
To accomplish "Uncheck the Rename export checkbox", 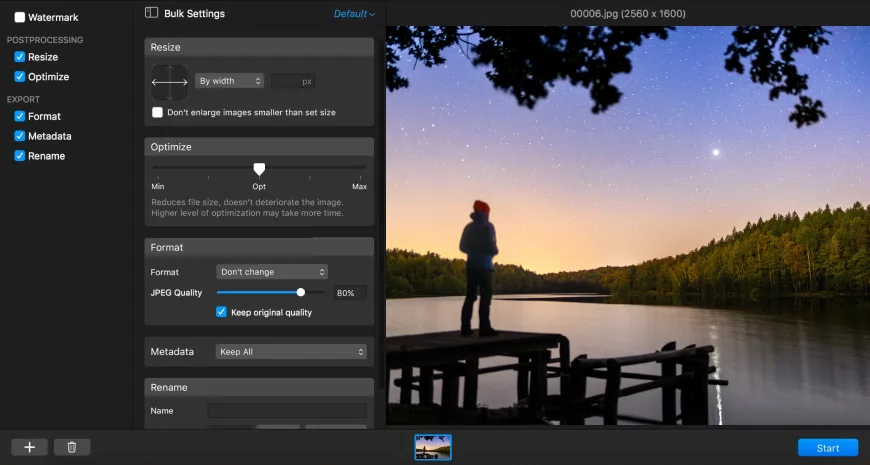I will tap(19, 156).
